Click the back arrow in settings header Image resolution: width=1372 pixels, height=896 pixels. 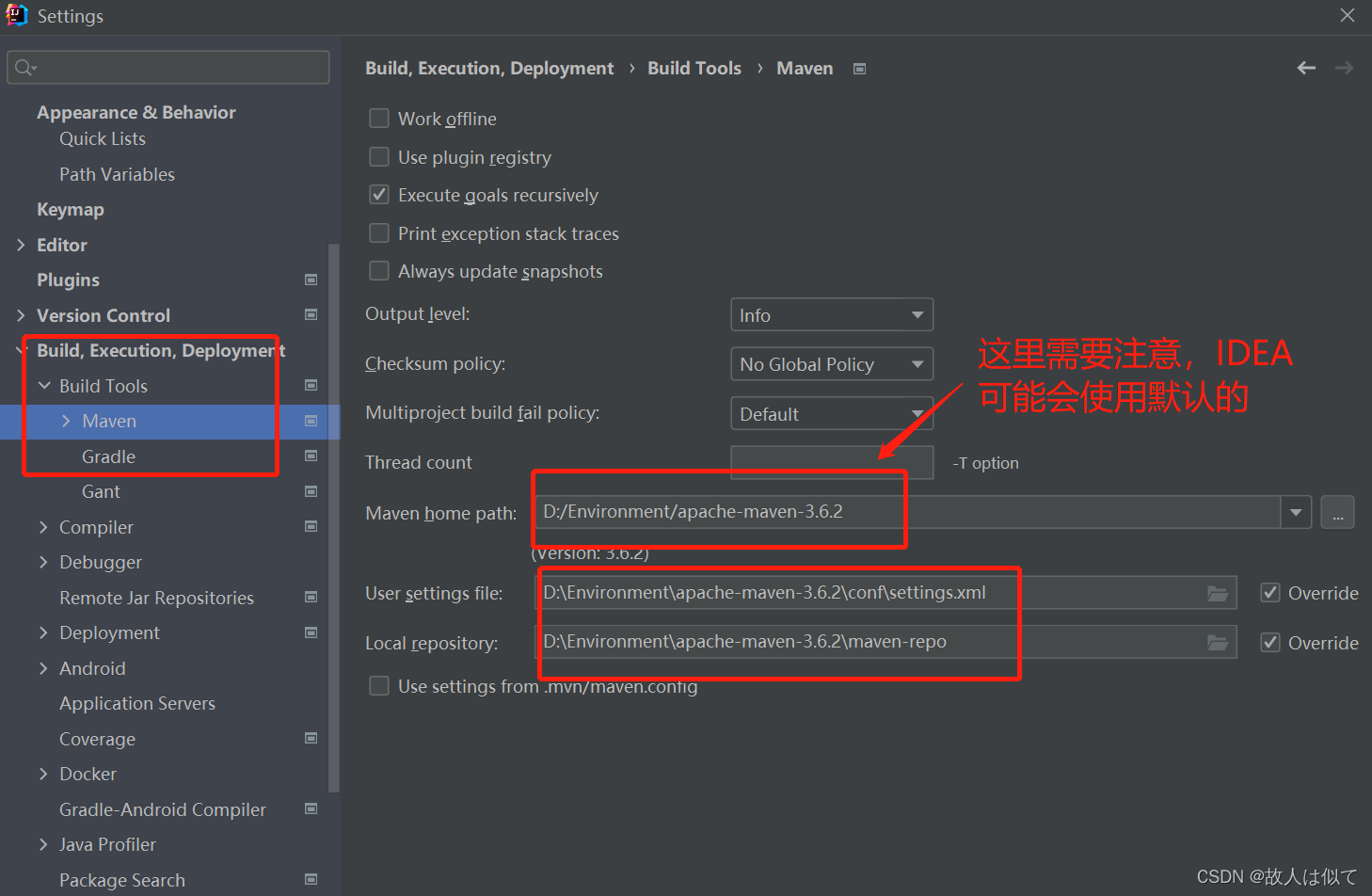coord(1306,68)
